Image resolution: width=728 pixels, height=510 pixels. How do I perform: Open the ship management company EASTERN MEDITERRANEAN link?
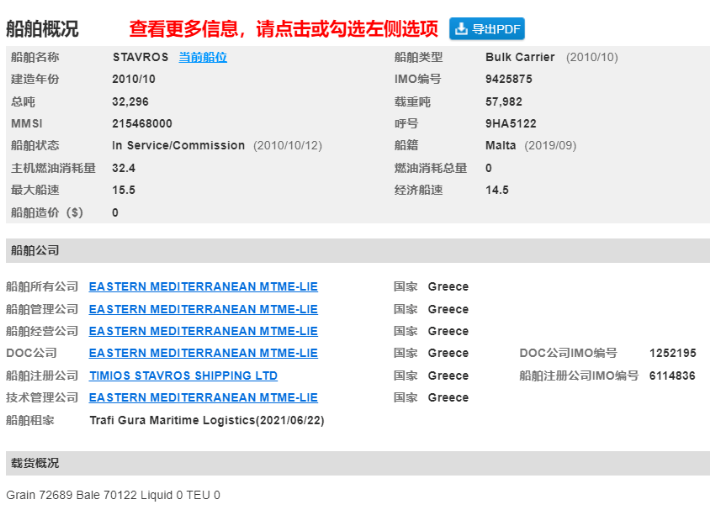203,309
